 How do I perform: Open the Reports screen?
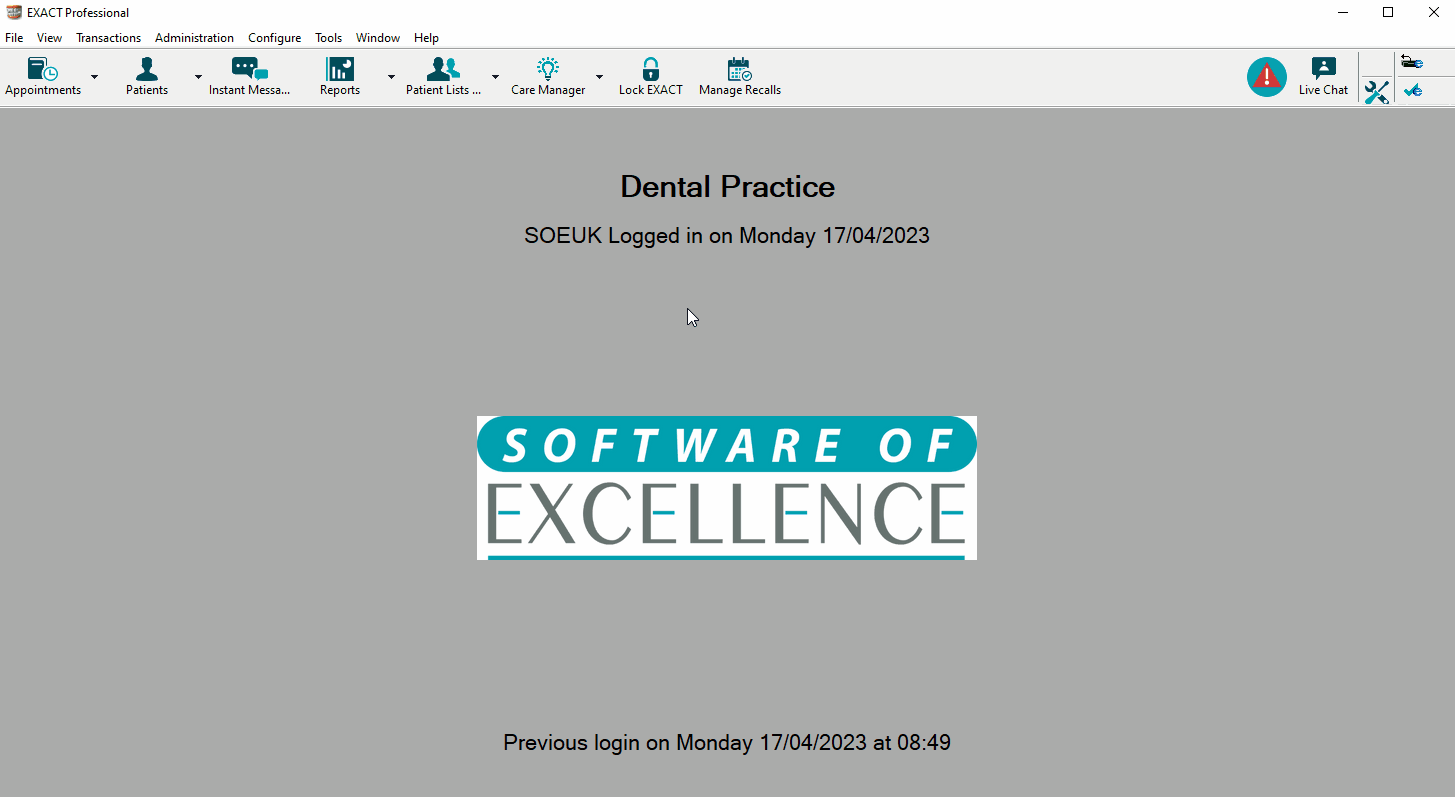(339, 75)
